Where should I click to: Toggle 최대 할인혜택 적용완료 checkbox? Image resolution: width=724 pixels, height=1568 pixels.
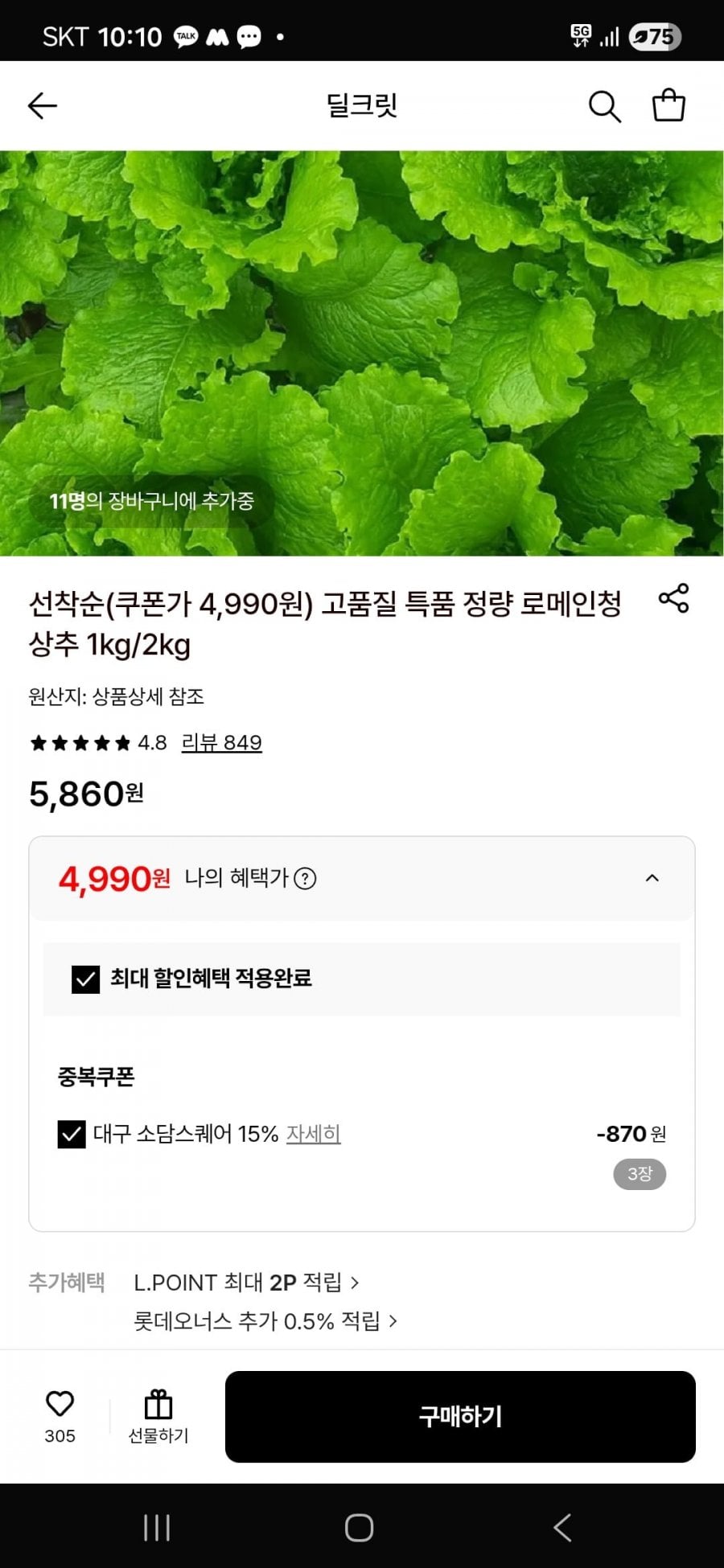[x=86, y=979]
